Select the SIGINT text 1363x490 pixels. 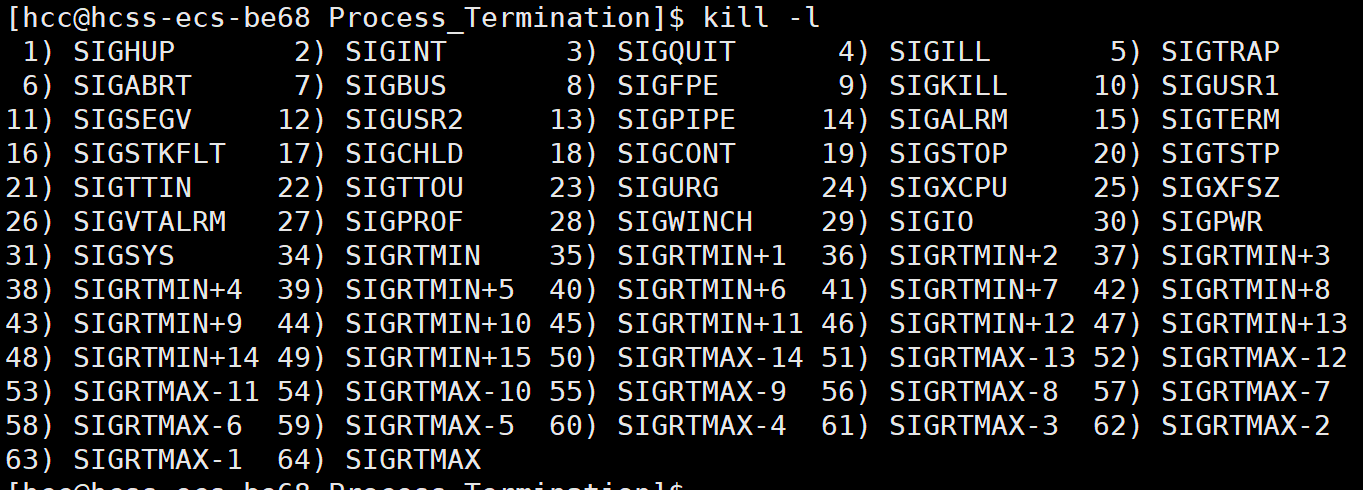point(396,51)
